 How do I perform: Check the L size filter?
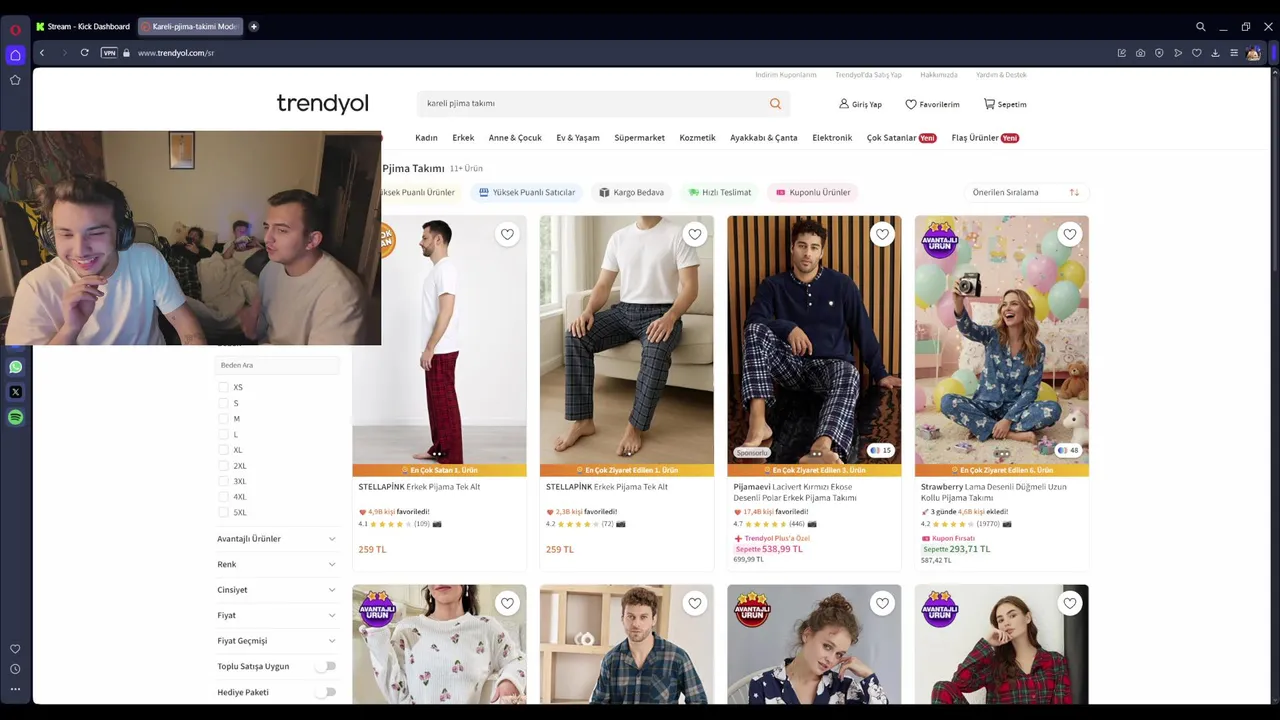click(x=223, y=434)
